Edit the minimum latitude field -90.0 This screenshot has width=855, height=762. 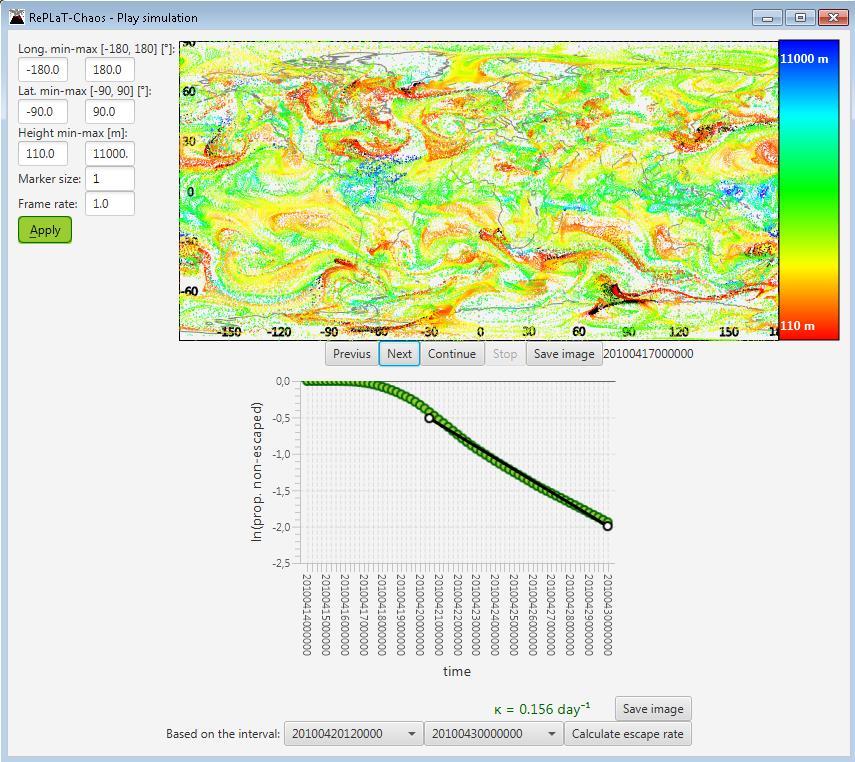43,112
